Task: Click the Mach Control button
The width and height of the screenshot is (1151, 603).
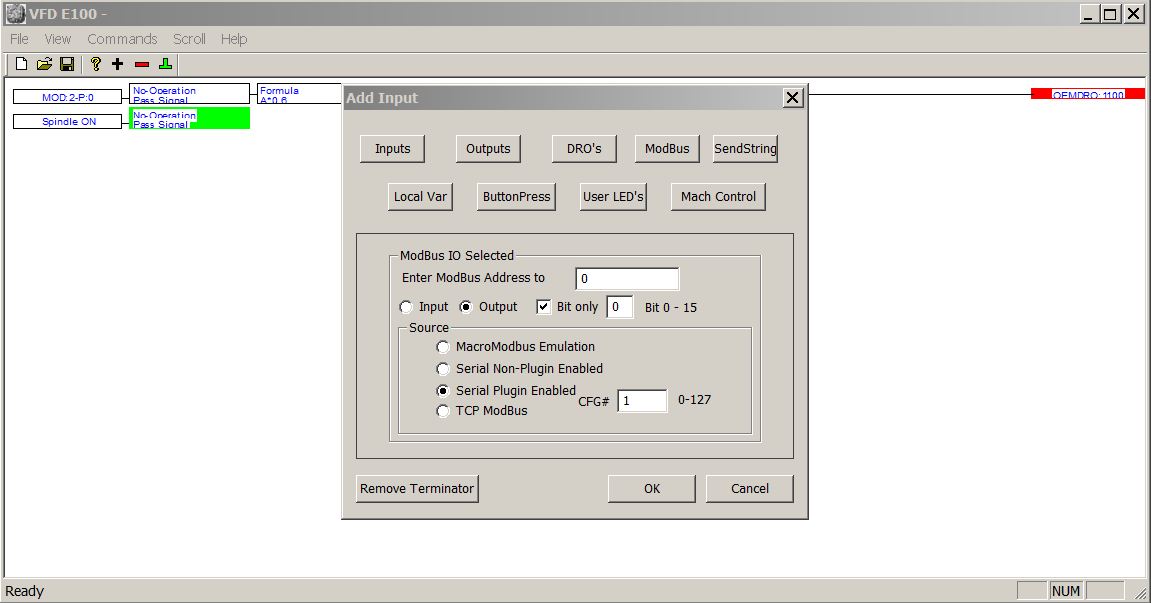Action: tap(718, 197)
